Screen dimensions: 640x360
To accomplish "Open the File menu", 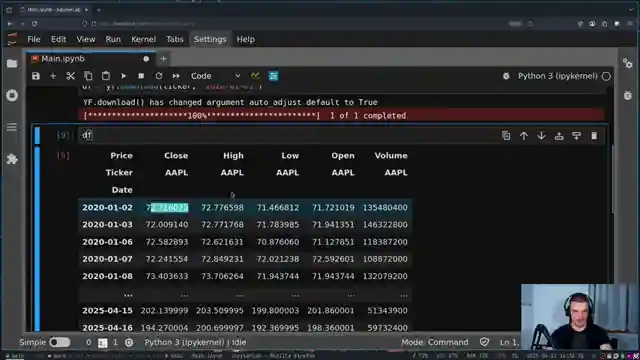I will [x=33, y=39].
